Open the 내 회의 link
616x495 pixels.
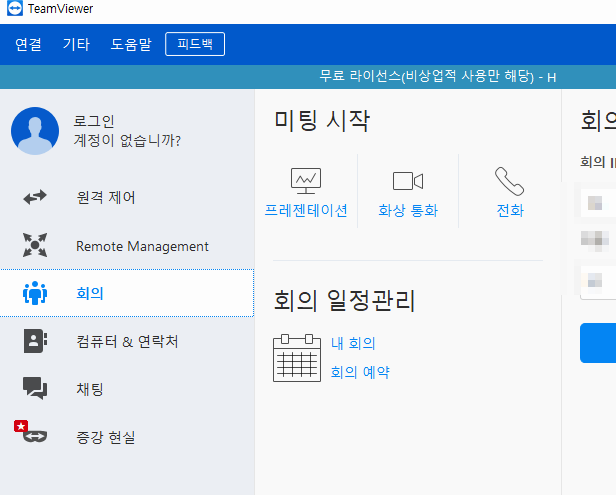[x=353, y=343]
